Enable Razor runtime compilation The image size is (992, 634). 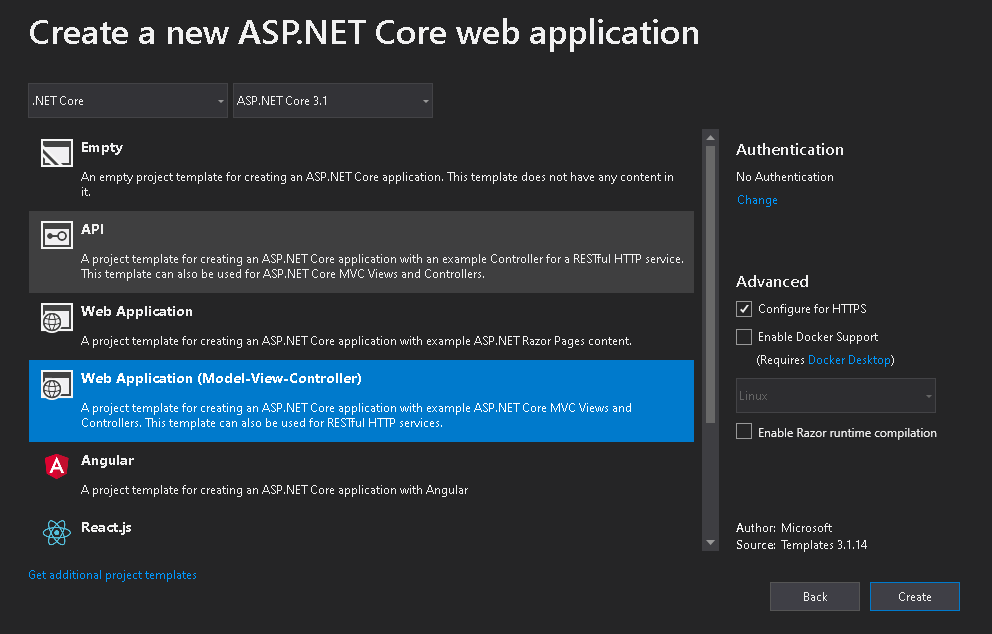point(744,432)
